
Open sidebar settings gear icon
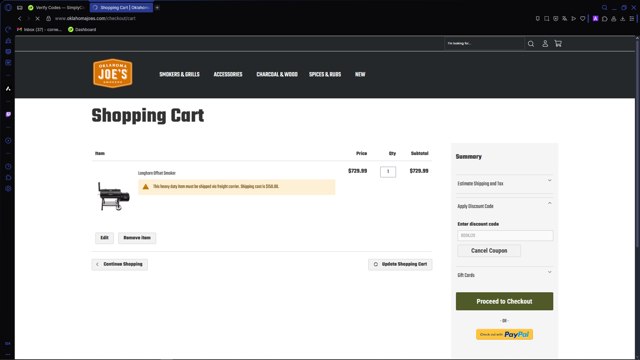[x=8, y=189]
